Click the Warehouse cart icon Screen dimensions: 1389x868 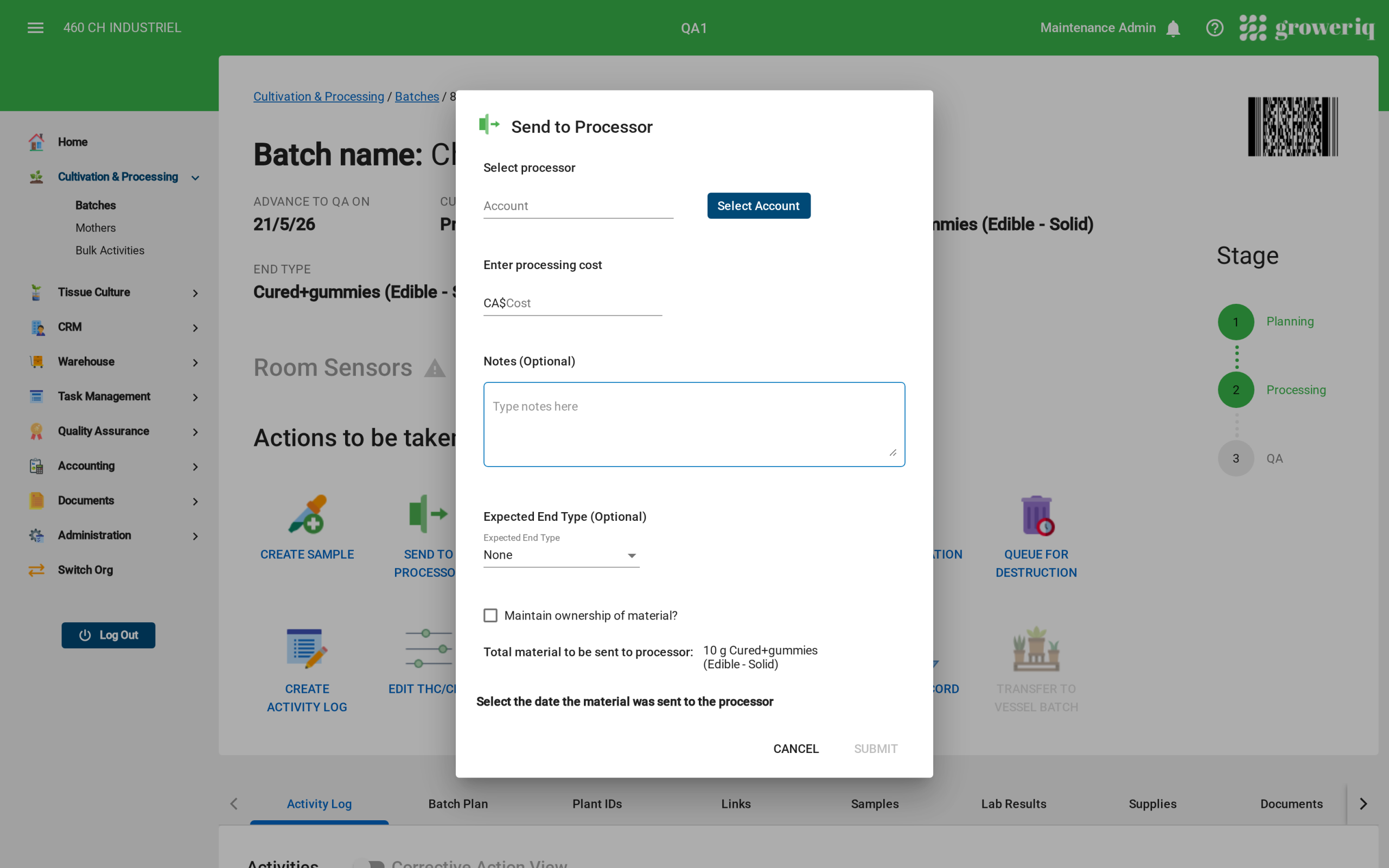(37, 362)
